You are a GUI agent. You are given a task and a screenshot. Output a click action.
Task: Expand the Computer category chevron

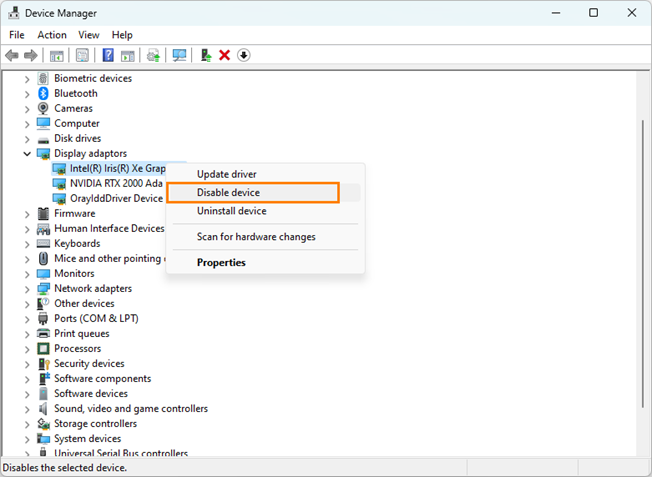pos(27,124)
